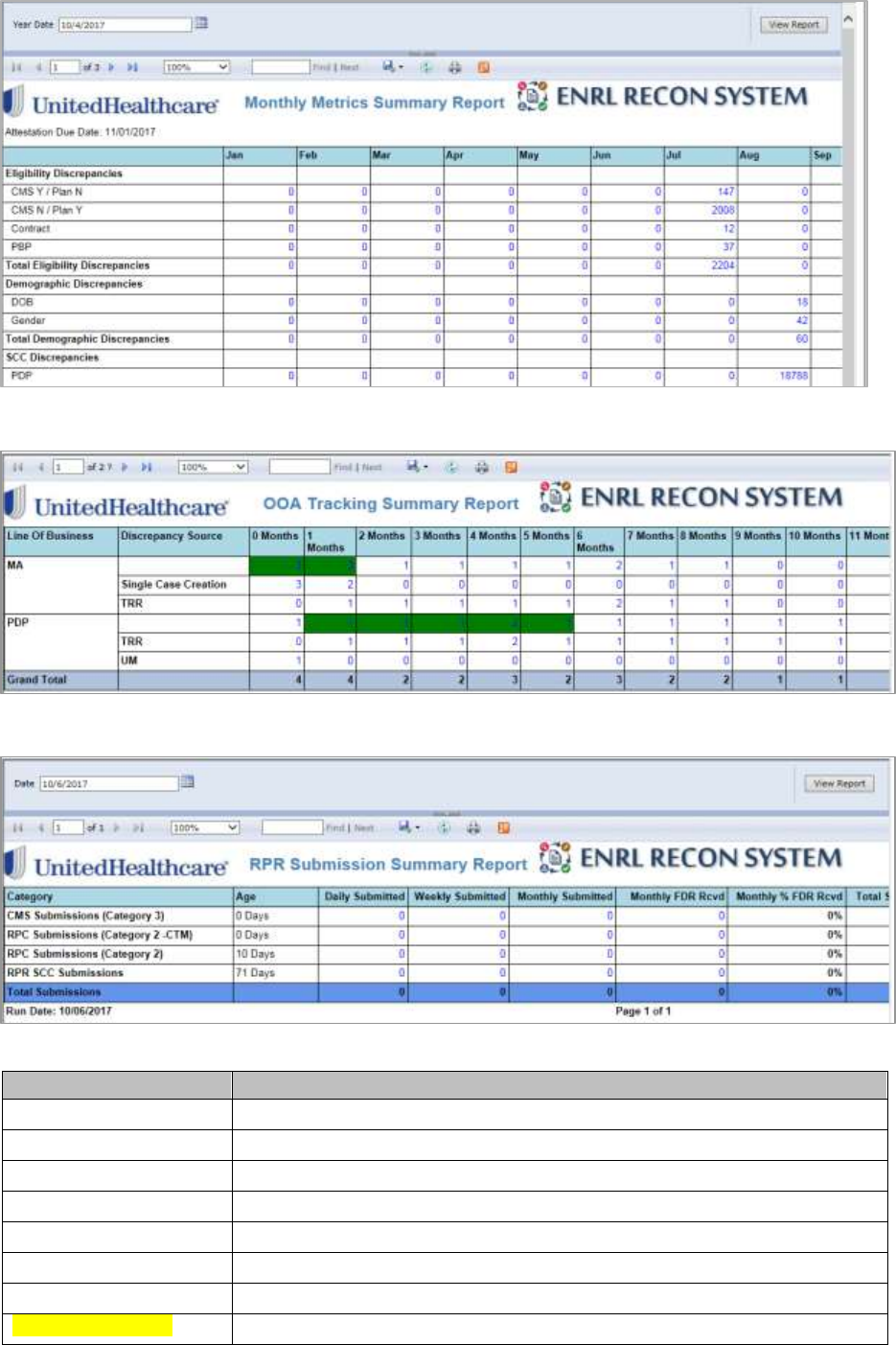
Task: Click find text box in OOA Tracking toolbar
Action: click(x=299, y=467)
